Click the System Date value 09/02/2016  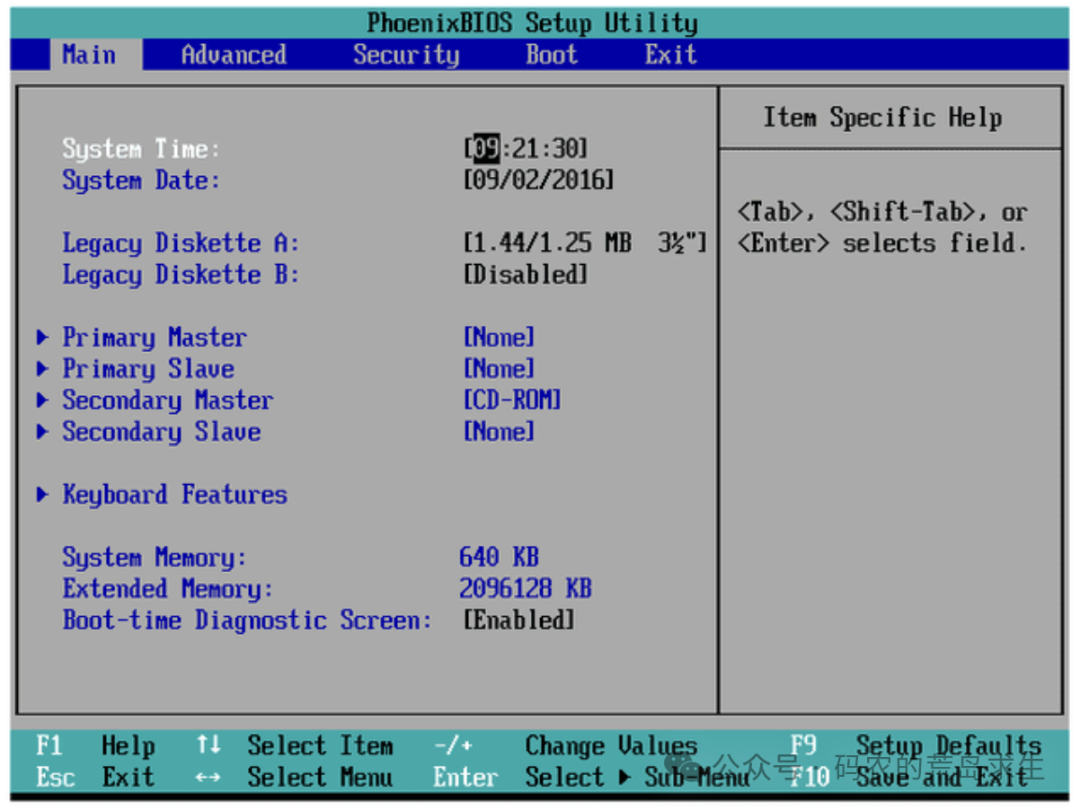(539, 180)
